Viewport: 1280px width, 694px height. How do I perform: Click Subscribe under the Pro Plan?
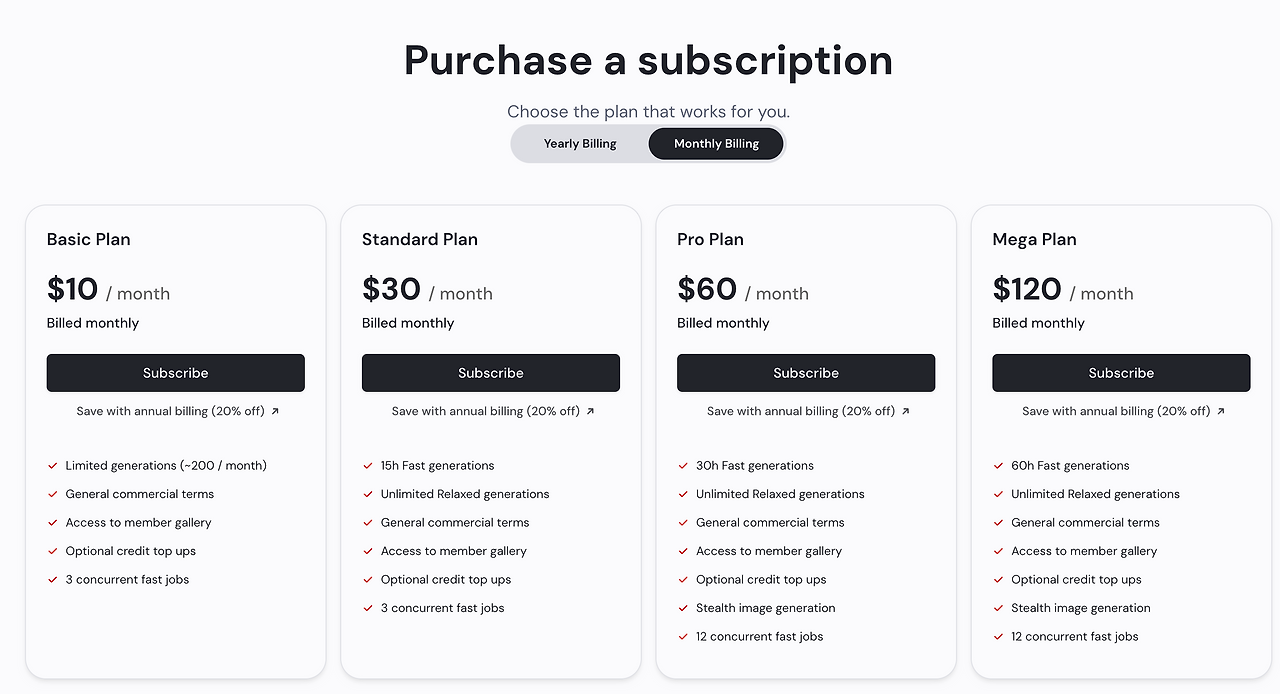(x=806, y=373)
